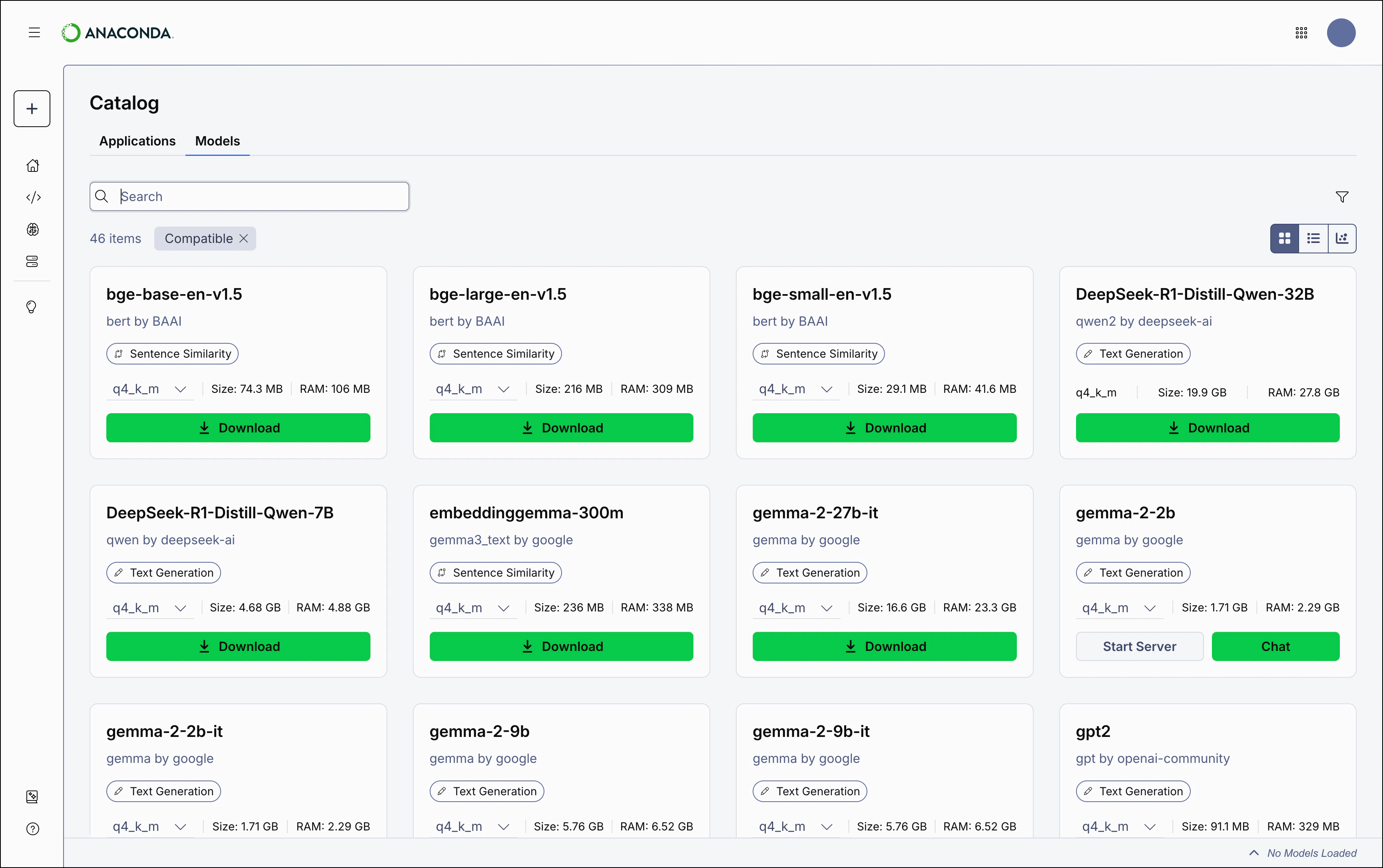Open the AI models brain icon in sidebar
The width and height of the screenshot is (1383, 868).
pyautogui.click(x=33, y=229)
